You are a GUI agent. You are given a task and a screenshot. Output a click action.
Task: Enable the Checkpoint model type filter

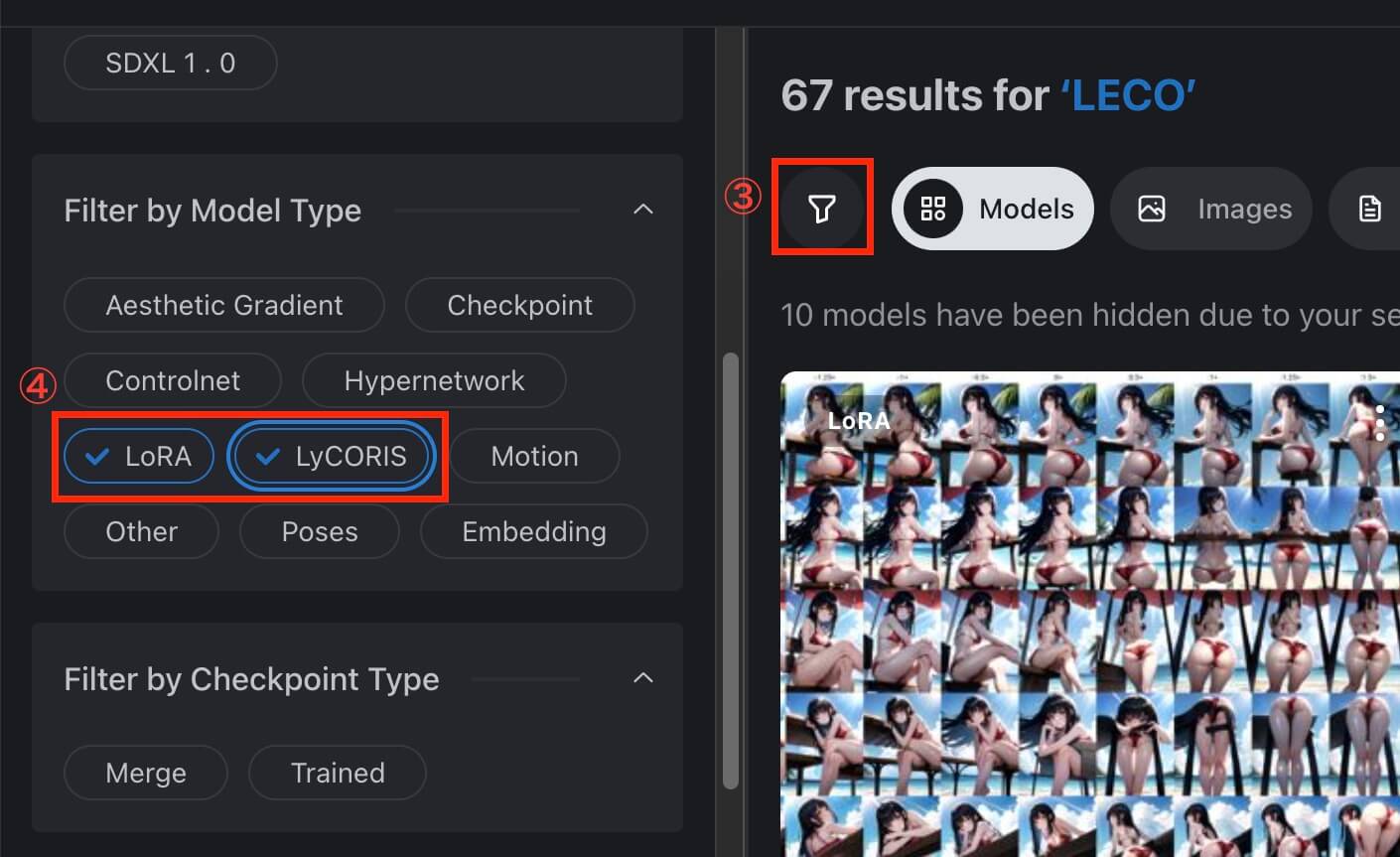tap(519, 305)
